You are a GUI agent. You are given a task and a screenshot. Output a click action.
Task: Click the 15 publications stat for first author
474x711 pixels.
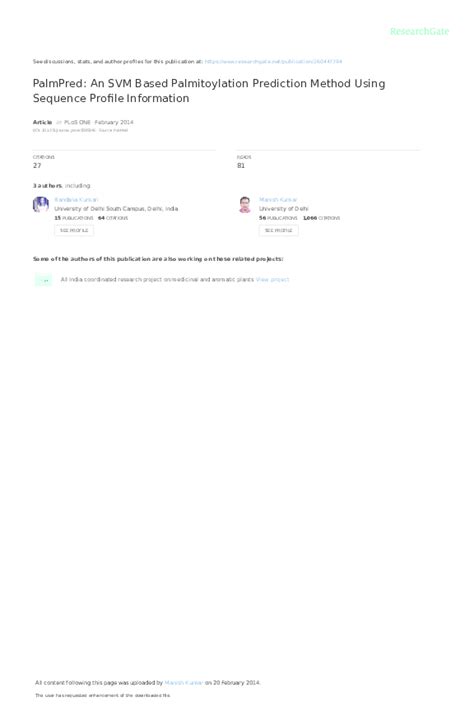pos(73,218)
